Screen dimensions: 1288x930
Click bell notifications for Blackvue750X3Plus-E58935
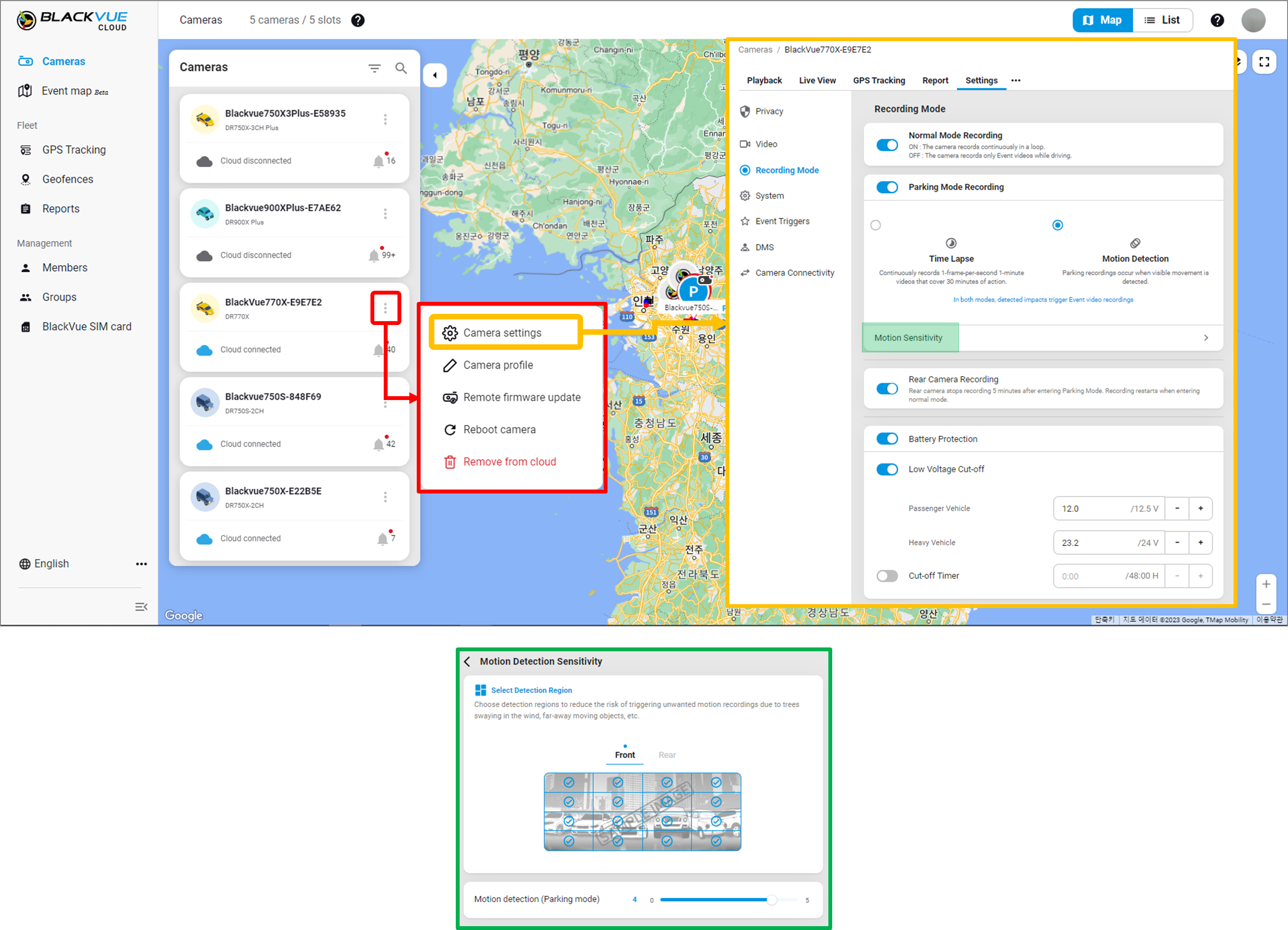pos(383,161)
